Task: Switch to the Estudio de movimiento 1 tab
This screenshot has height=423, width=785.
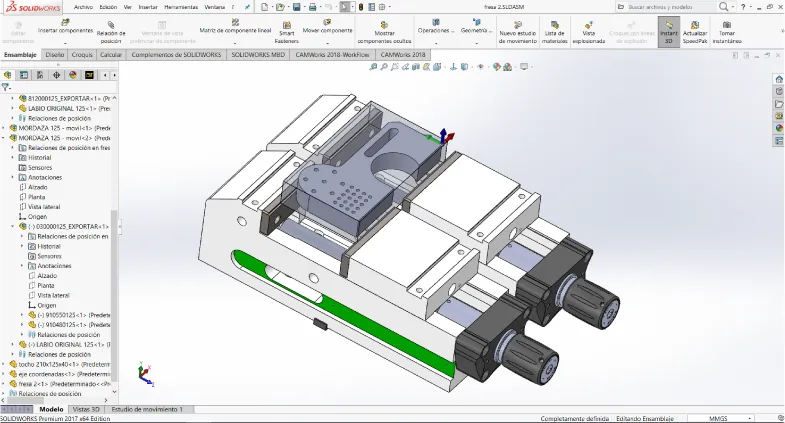Action: tap(146, 410)
